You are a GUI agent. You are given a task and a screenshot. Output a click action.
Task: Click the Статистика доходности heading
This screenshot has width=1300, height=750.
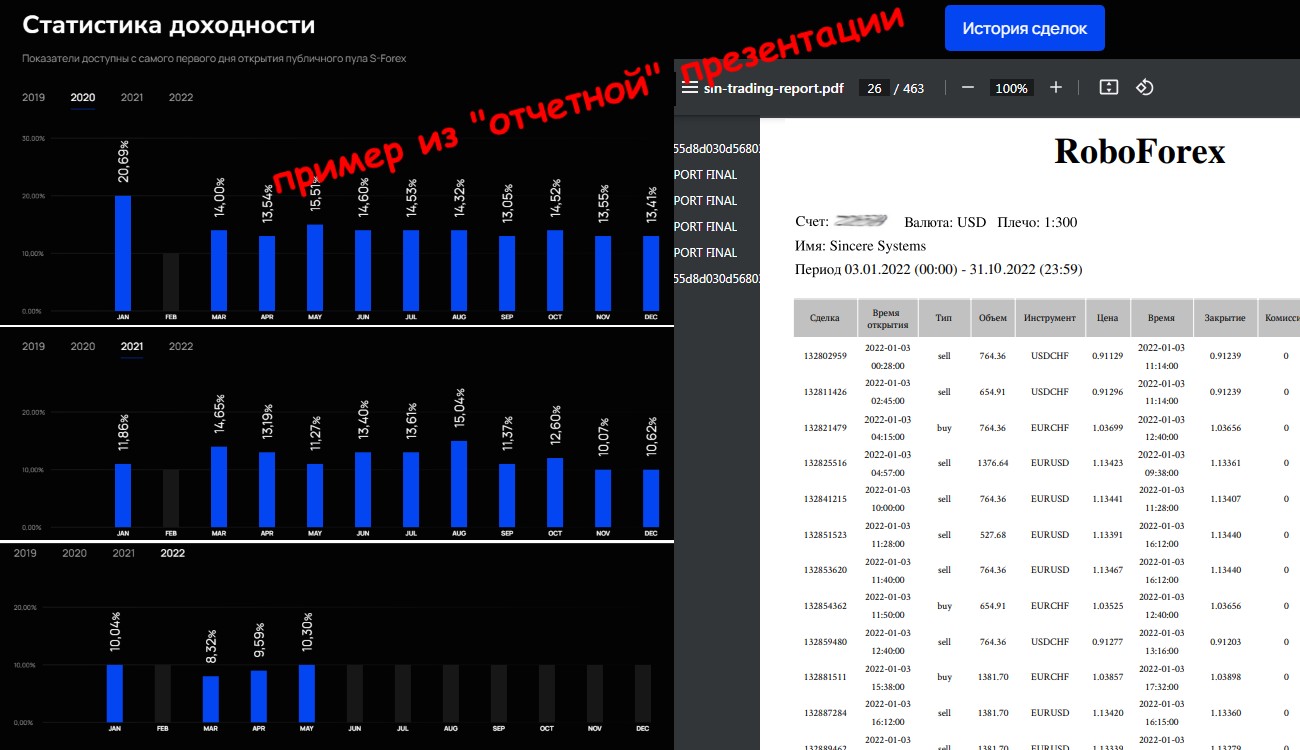[x=169, y=25]
